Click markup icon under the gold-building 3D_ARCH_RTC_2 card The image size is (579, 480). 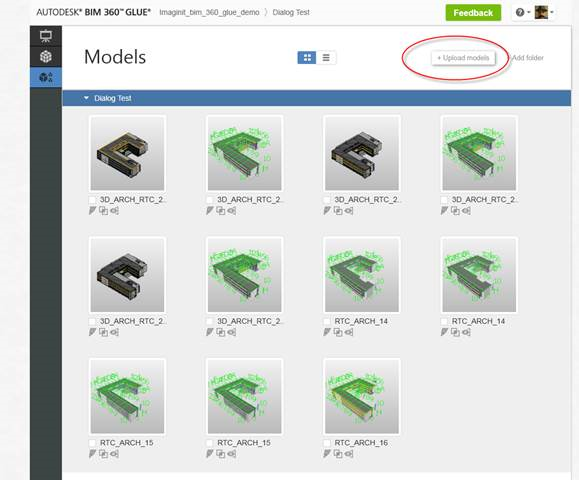93,211
